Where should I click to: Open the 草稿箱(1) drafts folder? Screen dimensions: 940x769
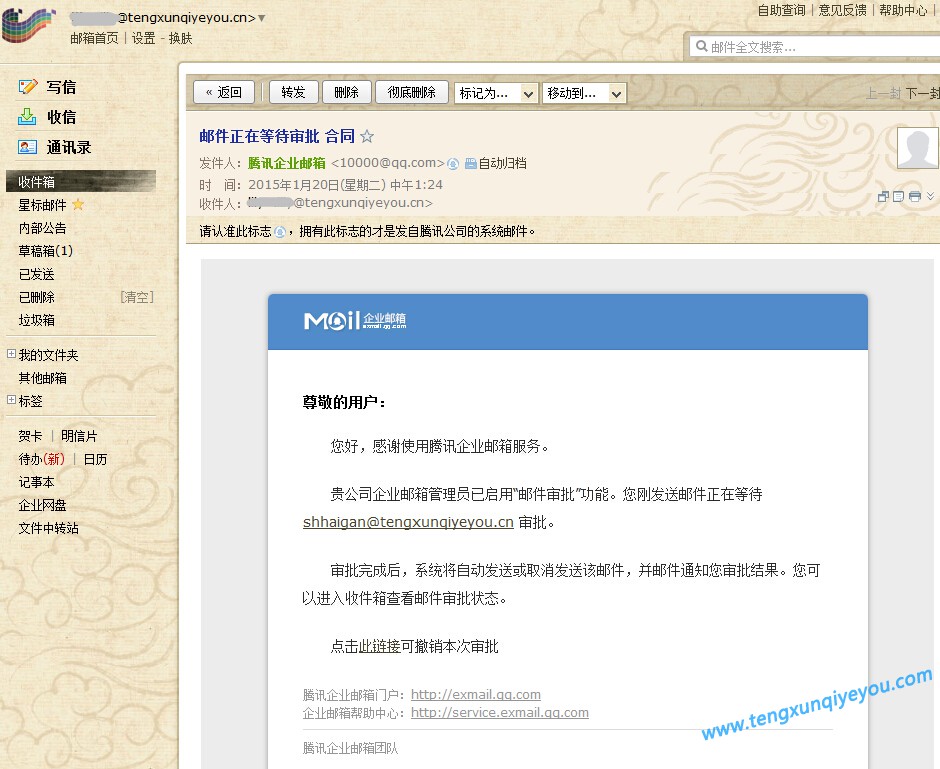coord(46,251)
